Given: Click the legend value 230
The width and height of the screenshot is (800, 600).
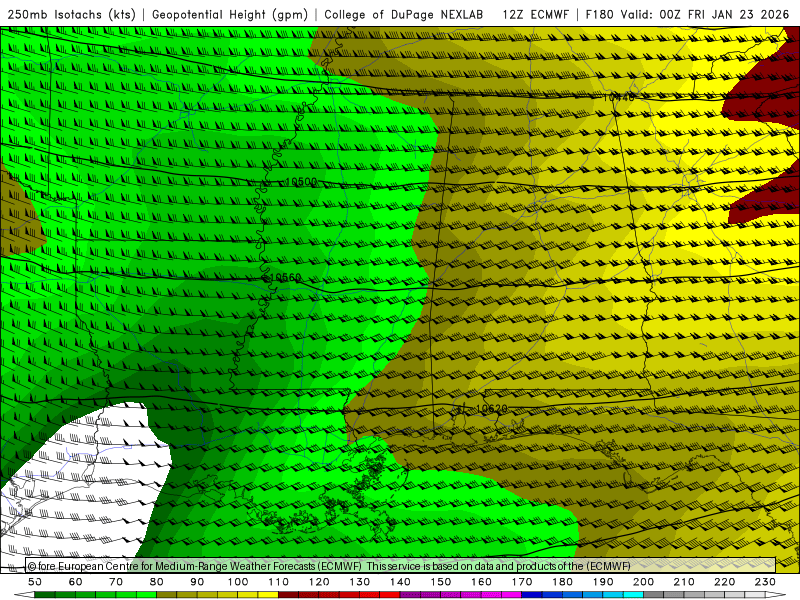Looking at the screenshot, I should [765, 582].
